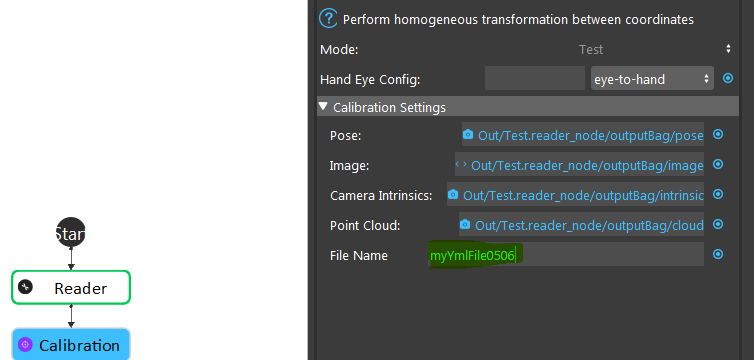
Task: Click the code brackets icon in Image field
Action: 461,164
